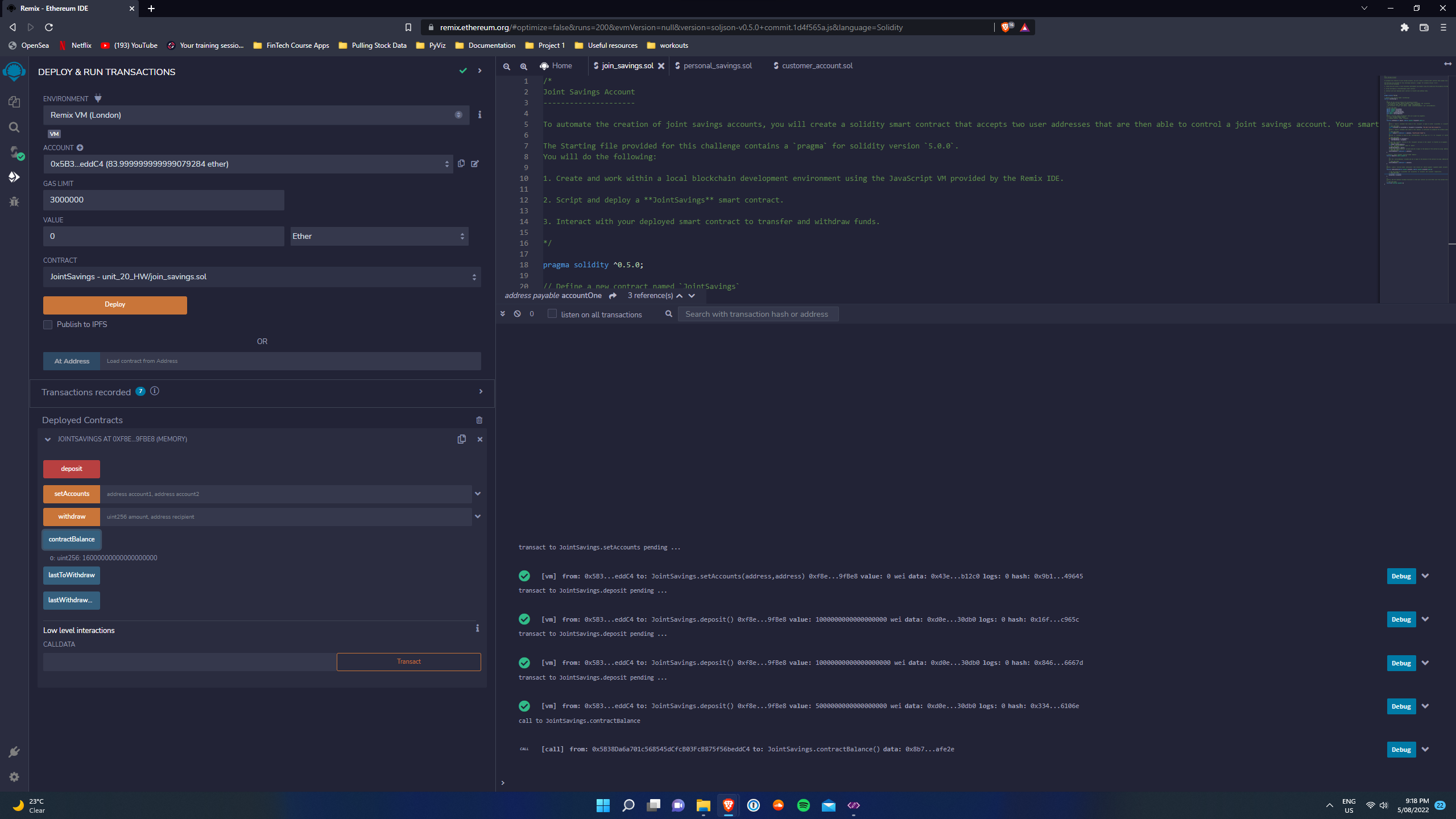Zoom out the editor font

coord(506,67)
